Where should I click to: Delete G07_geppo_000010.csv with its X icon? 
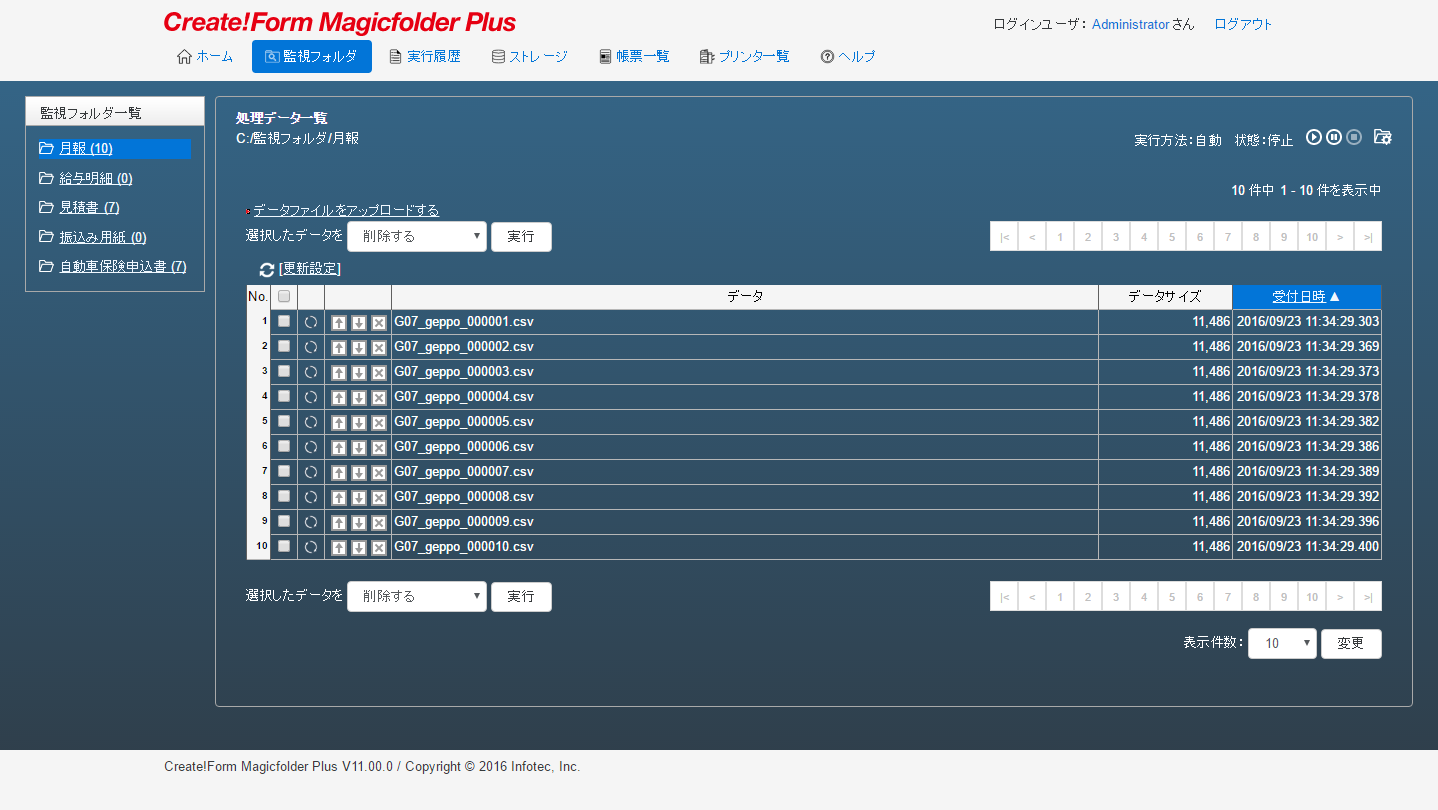coord(379,547)
